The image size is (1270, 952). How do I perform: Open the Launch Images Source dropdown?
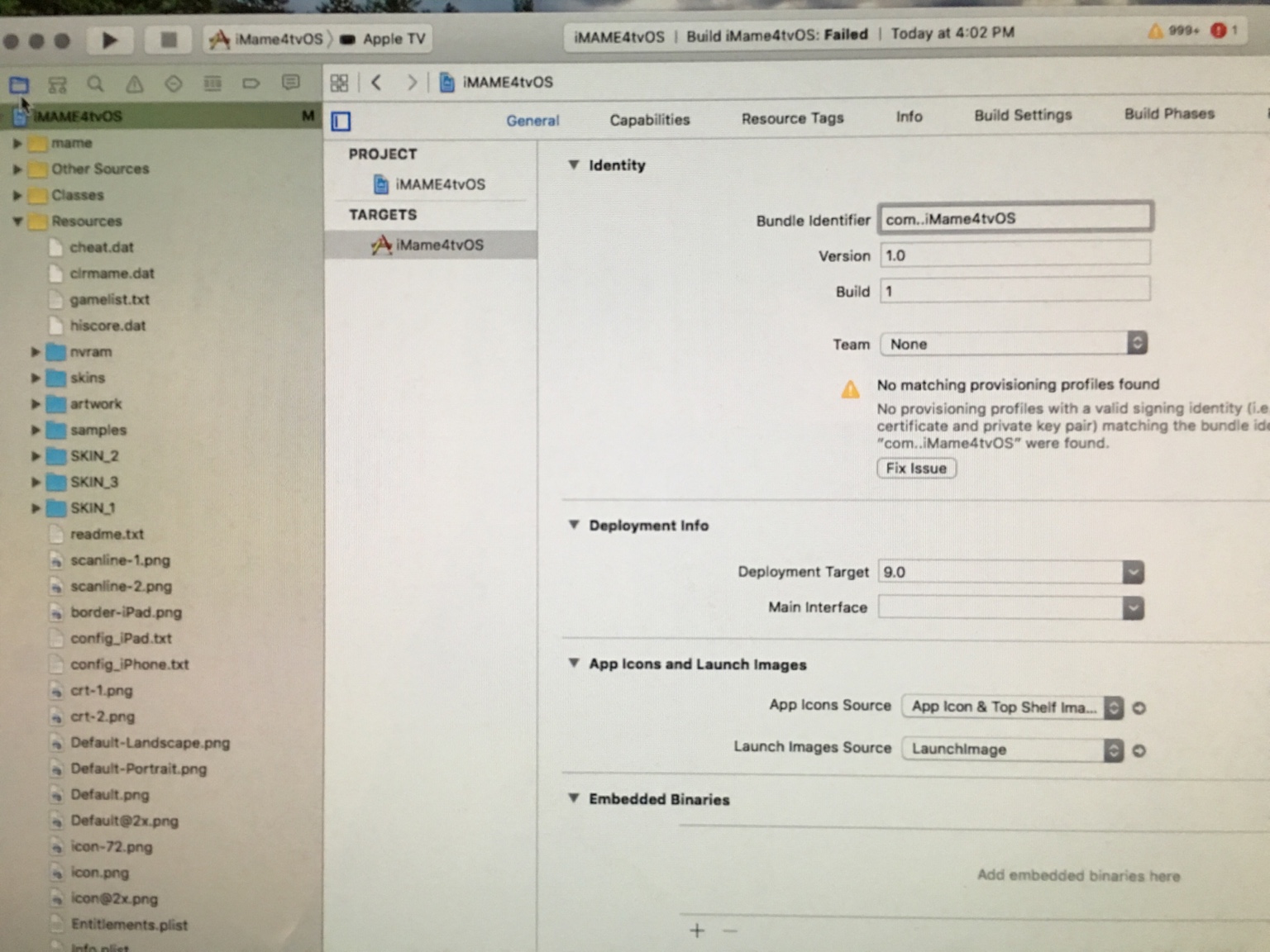coord(1012,750)
